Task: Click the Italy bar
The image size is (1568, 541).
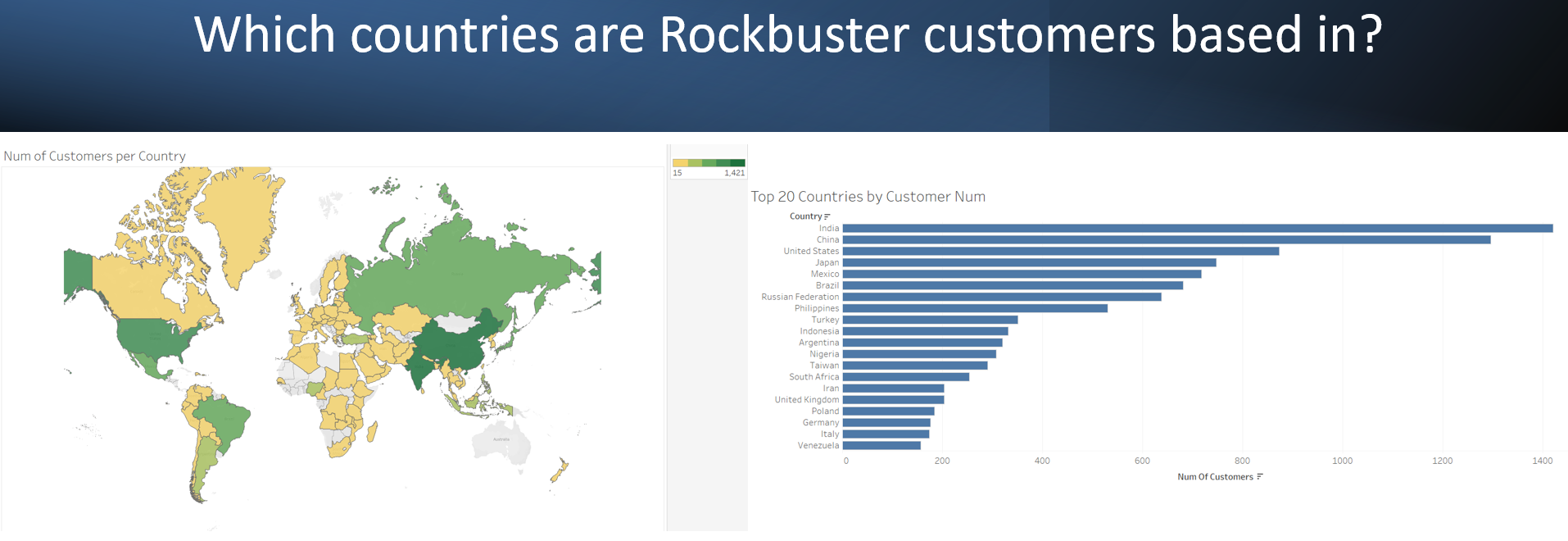Action: (886, 434)
